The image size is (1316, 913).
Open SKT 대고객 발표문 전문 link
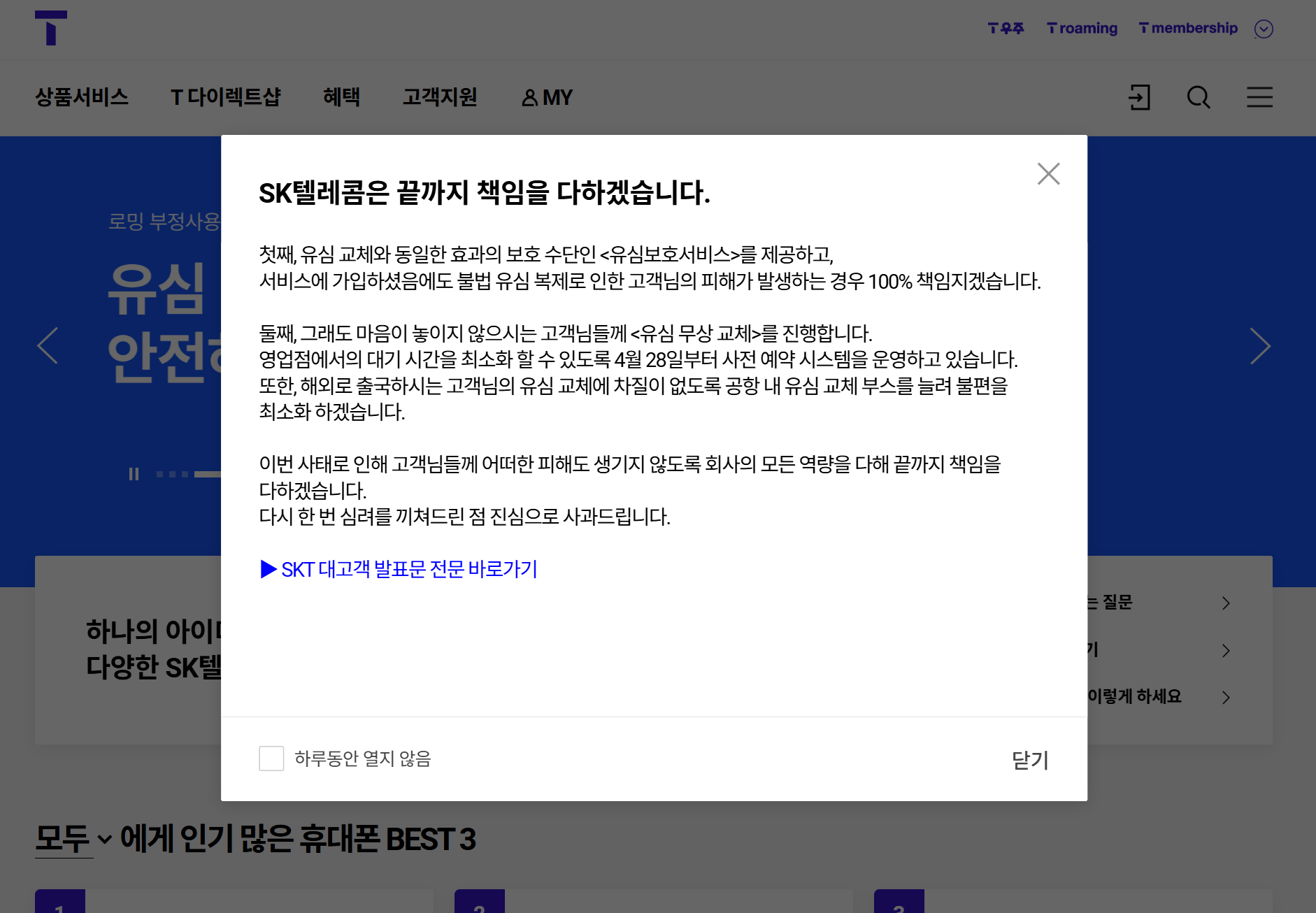coord(397,570)
